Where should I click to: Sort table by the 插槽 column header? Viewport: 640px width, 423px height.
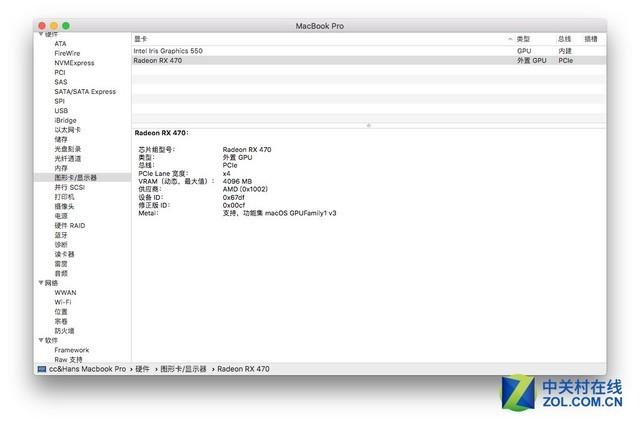pyautogui.click(x=591, y=39)
